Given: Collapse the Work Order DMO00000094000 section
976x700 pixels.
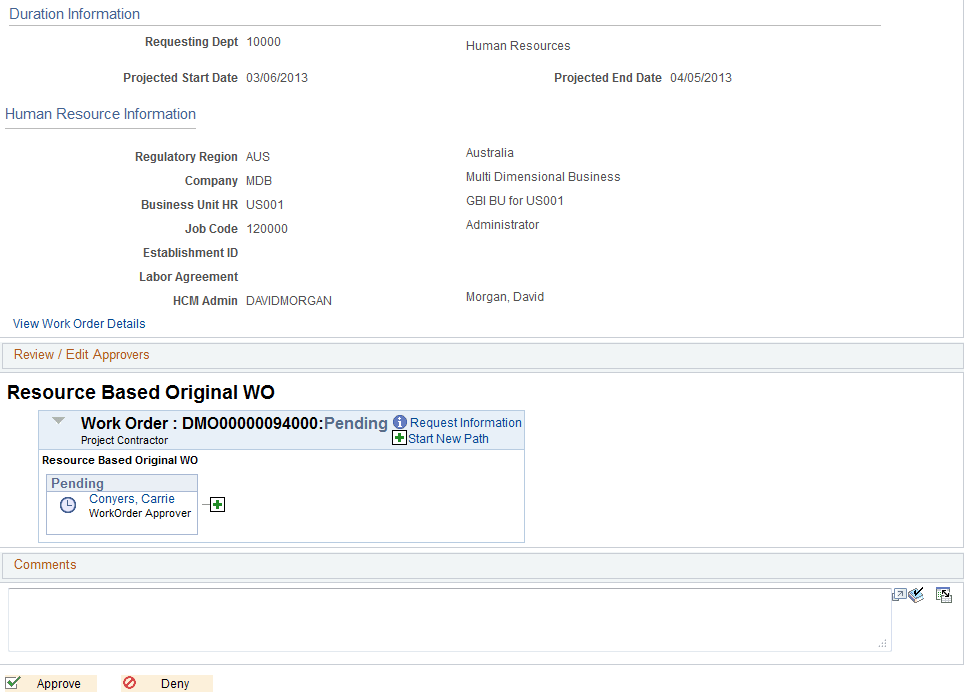Looking at the screenshot, I should tap(58, 421).
